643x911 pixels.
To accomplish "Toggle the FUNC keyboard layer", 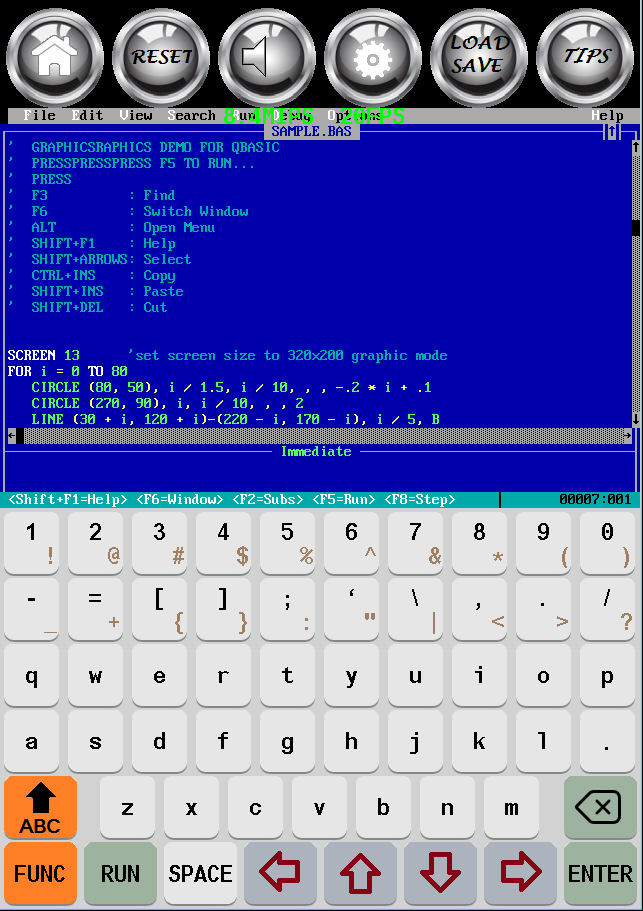I will 40,873.
